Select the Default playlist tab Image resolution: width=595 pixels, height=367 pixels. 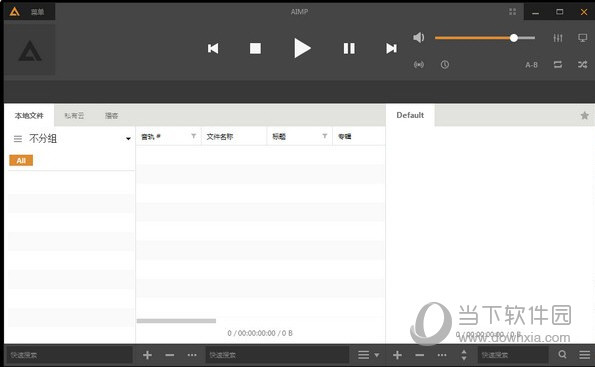point(410,115)
